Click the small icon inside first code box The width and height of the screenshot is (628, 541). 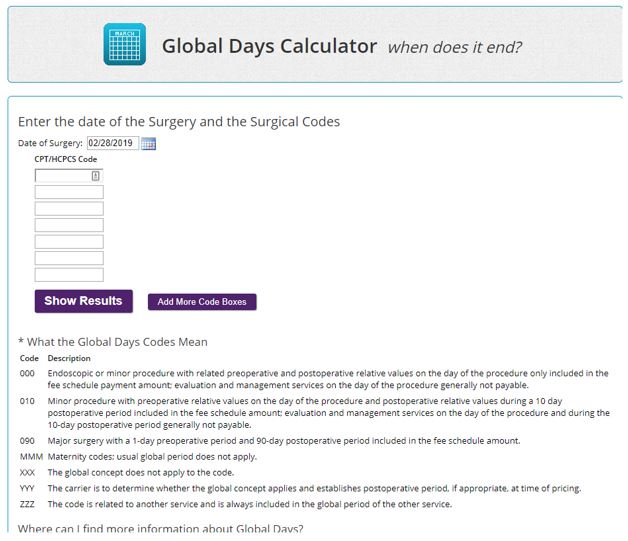point(96,176)
